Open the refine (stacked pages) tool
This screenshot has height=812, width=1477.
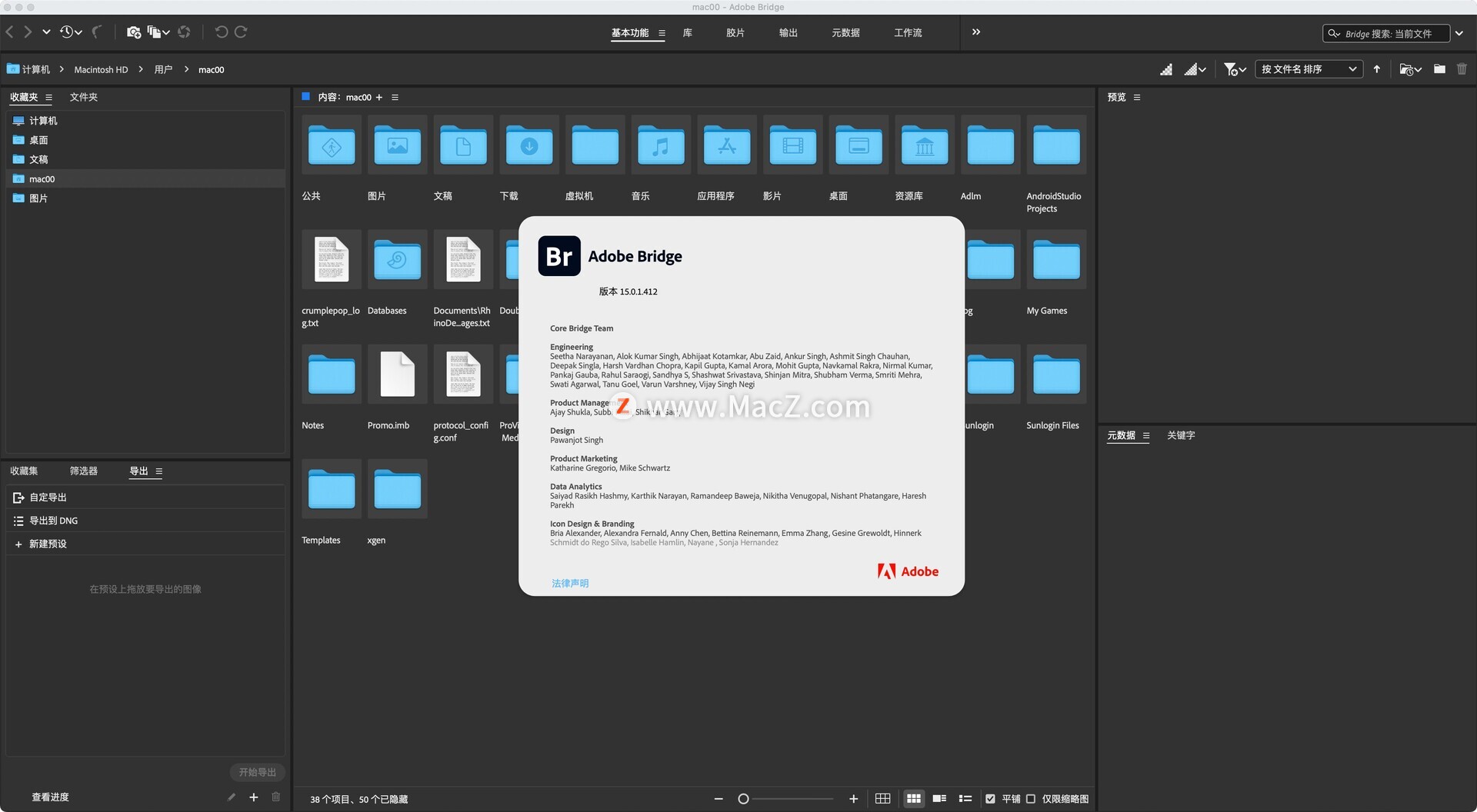(158, 32)
